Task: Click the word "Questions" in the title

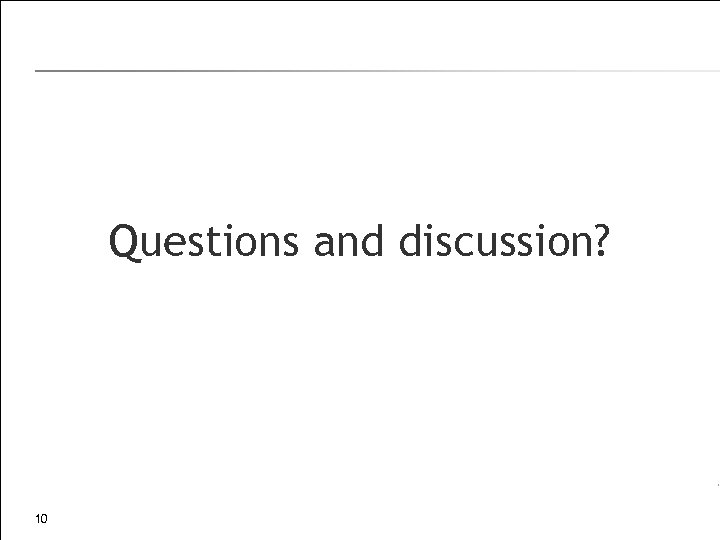Action: [204, 241]
